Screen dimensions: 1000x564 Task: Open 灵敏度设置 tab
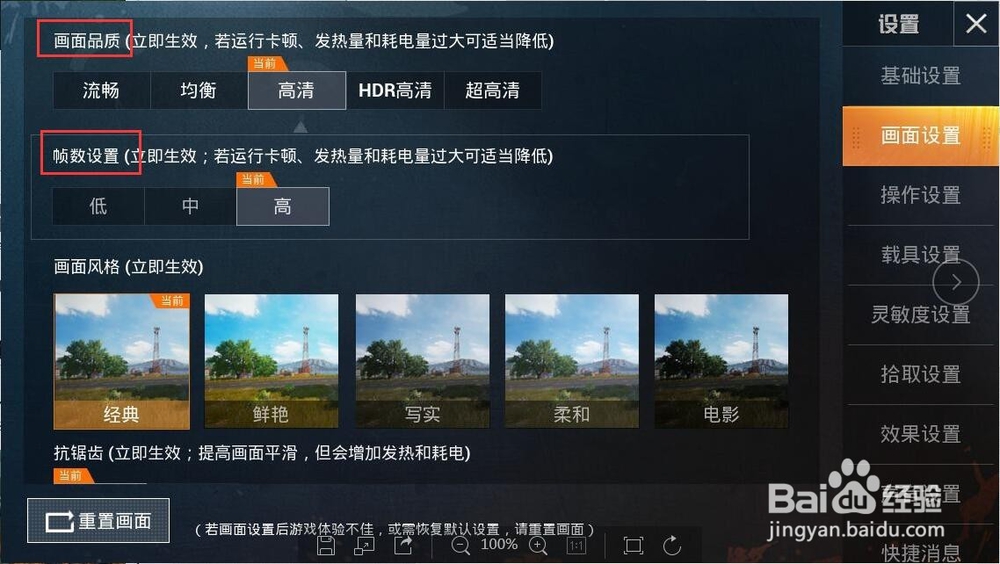[920, 315]
